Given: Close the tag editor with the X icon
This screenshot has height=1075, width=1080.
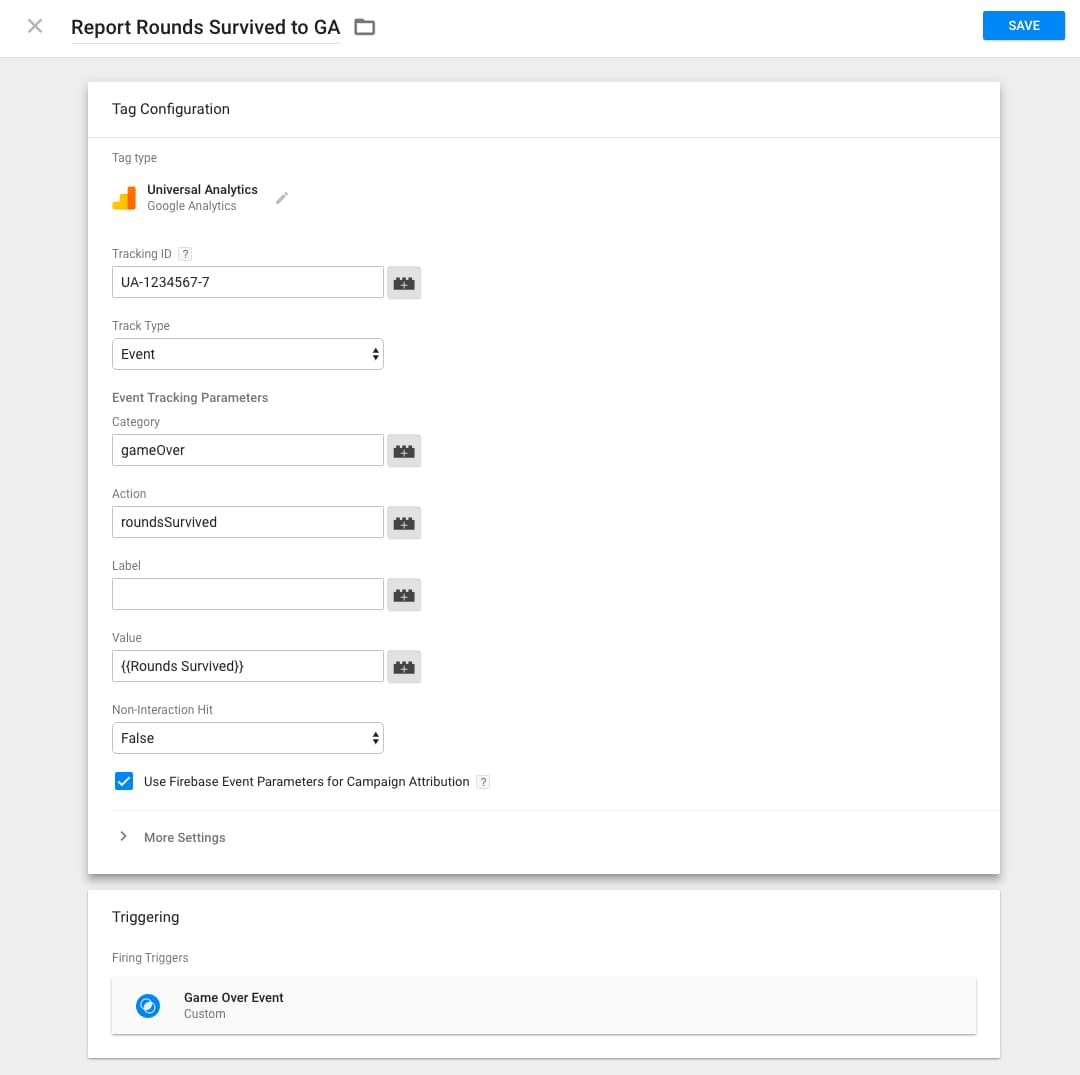Looking at the screenshot, I should [34, 26].
